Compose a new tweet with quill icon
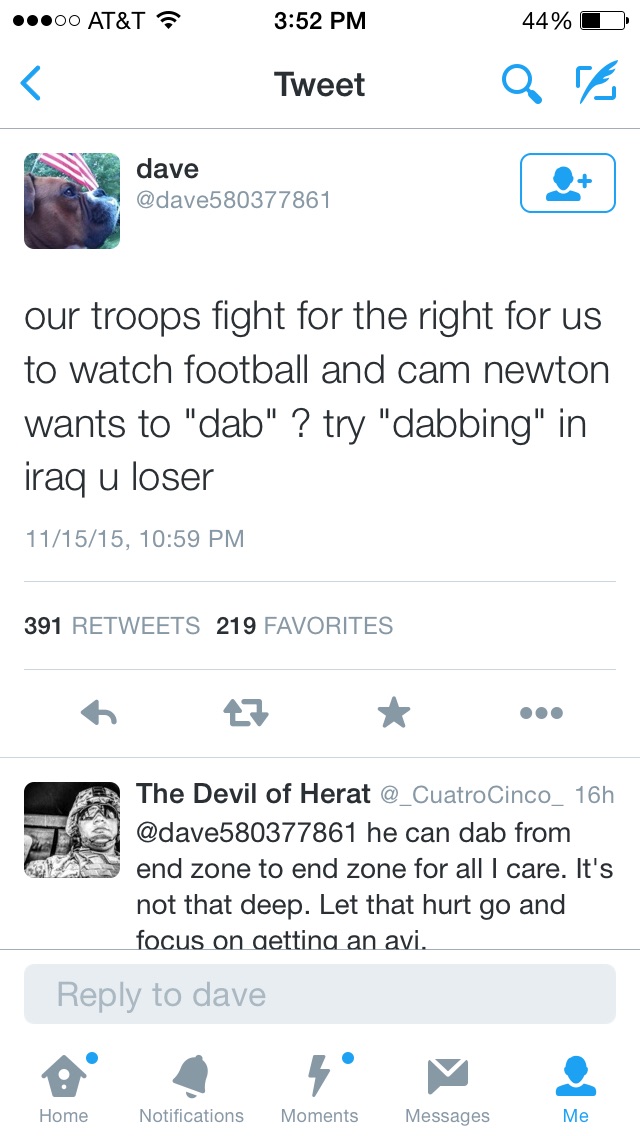640x1136 pixels. tap(597, 81)
